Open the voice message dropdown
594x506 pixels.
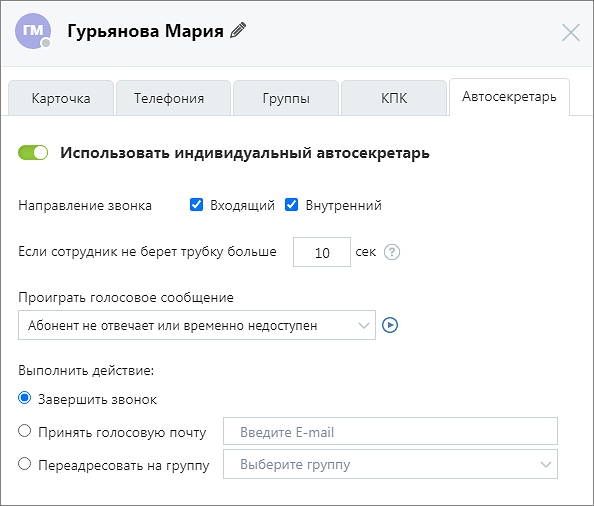197,325
